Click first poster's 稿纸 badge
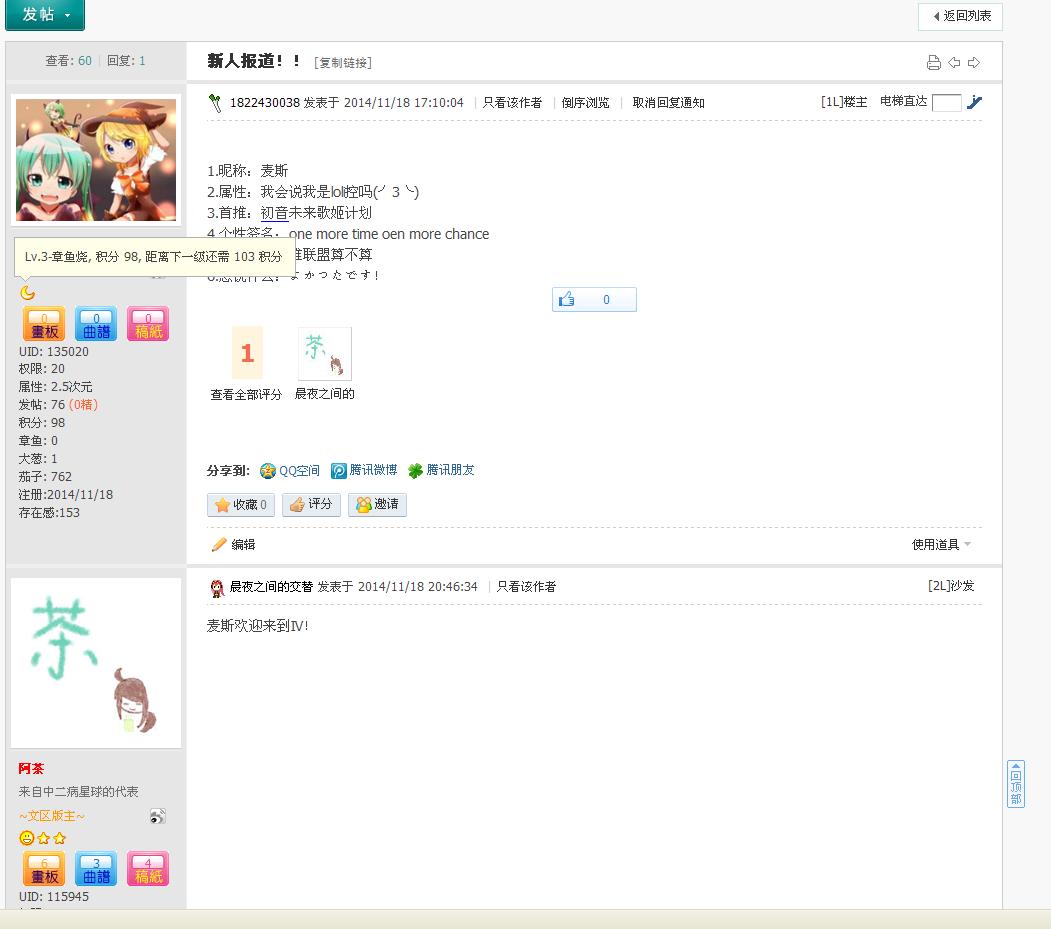 tap(148, 324)
